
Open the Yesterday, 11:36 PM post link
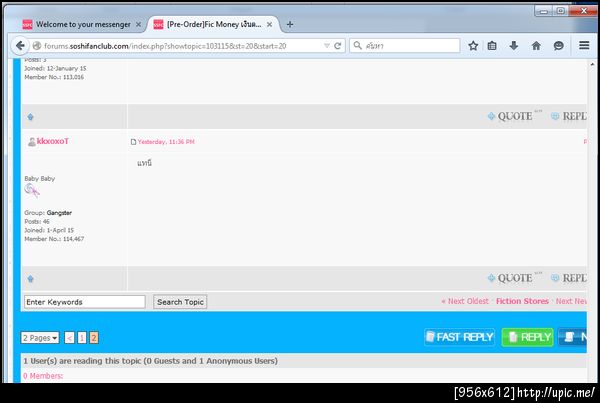pos(166,142)
